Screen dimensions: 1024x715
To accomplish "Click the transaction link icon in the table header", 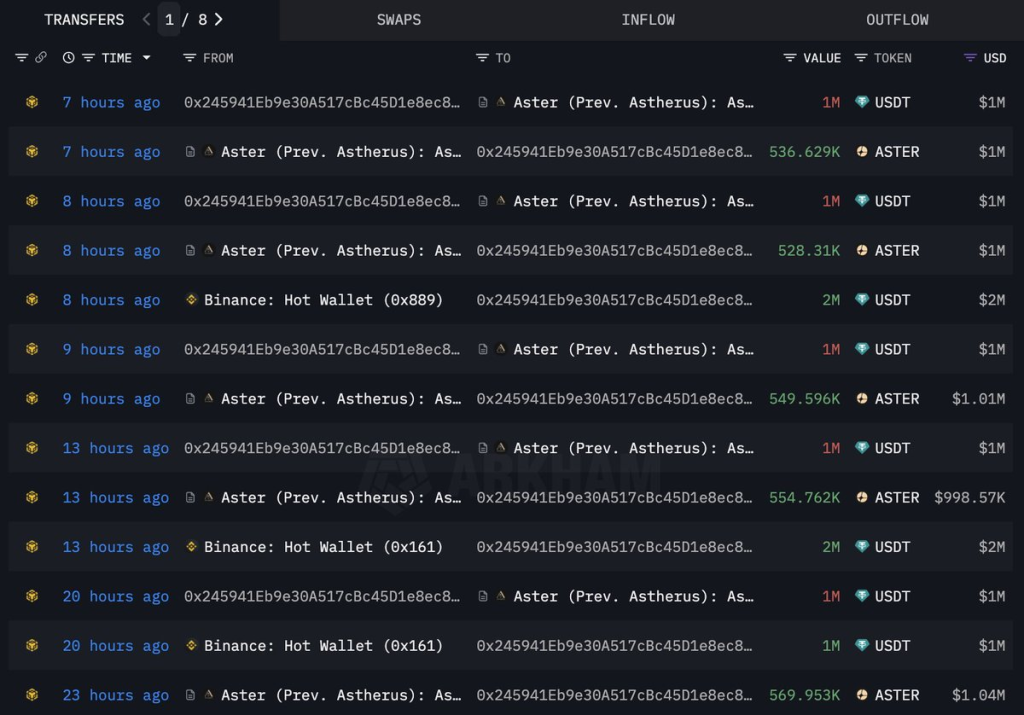I will click(x=40, y=58).
